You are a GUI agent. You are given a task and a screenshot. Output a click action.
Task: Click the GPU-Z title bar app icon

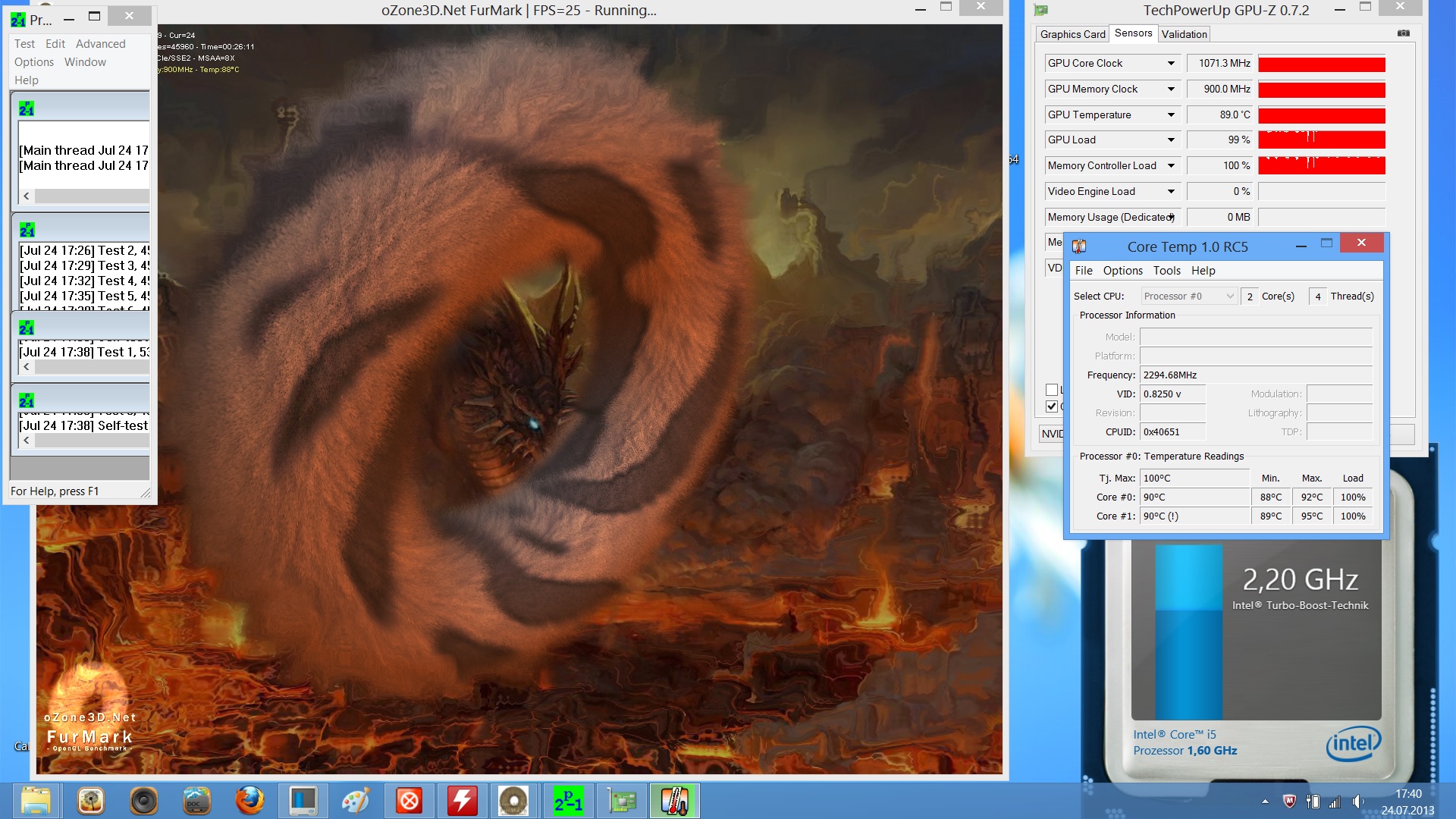point(1041,11)
